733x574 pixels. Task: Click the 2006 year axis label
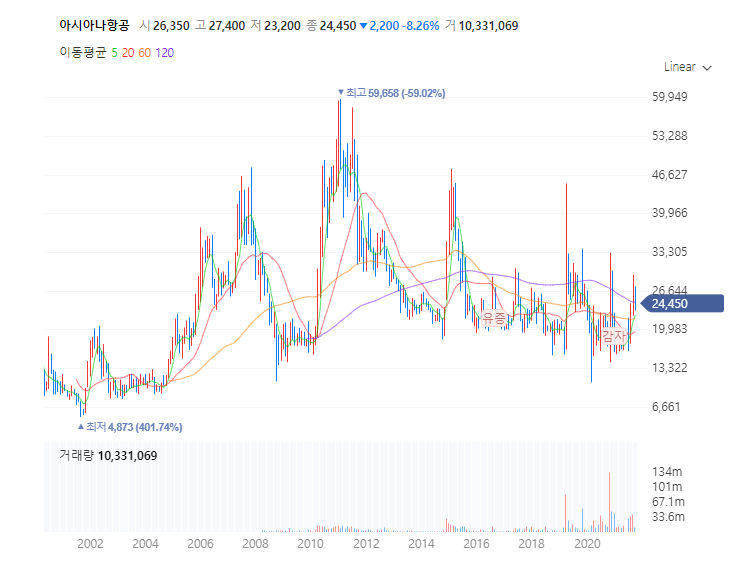tap(201, 544)
